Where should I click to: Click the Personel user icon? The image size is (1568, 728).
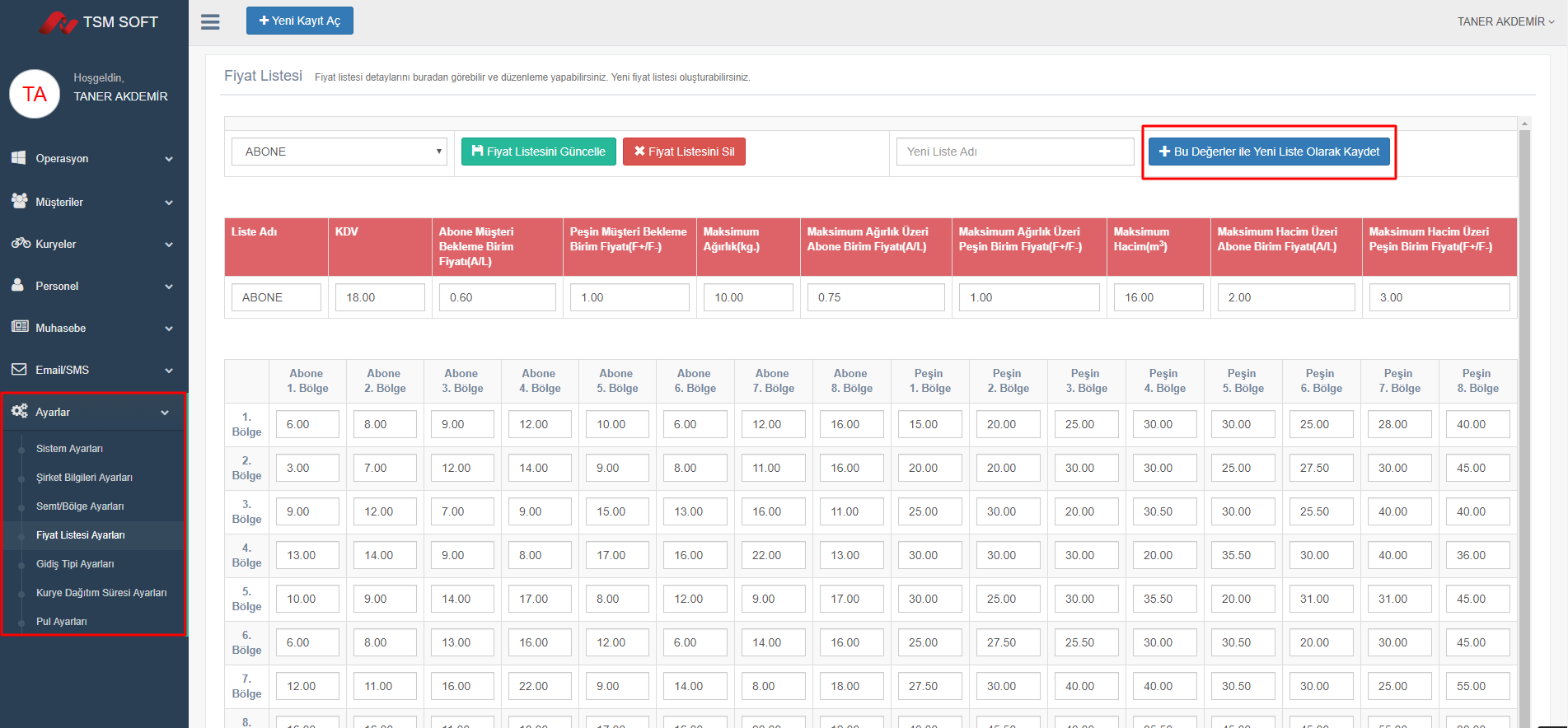[x=18, y=286]
